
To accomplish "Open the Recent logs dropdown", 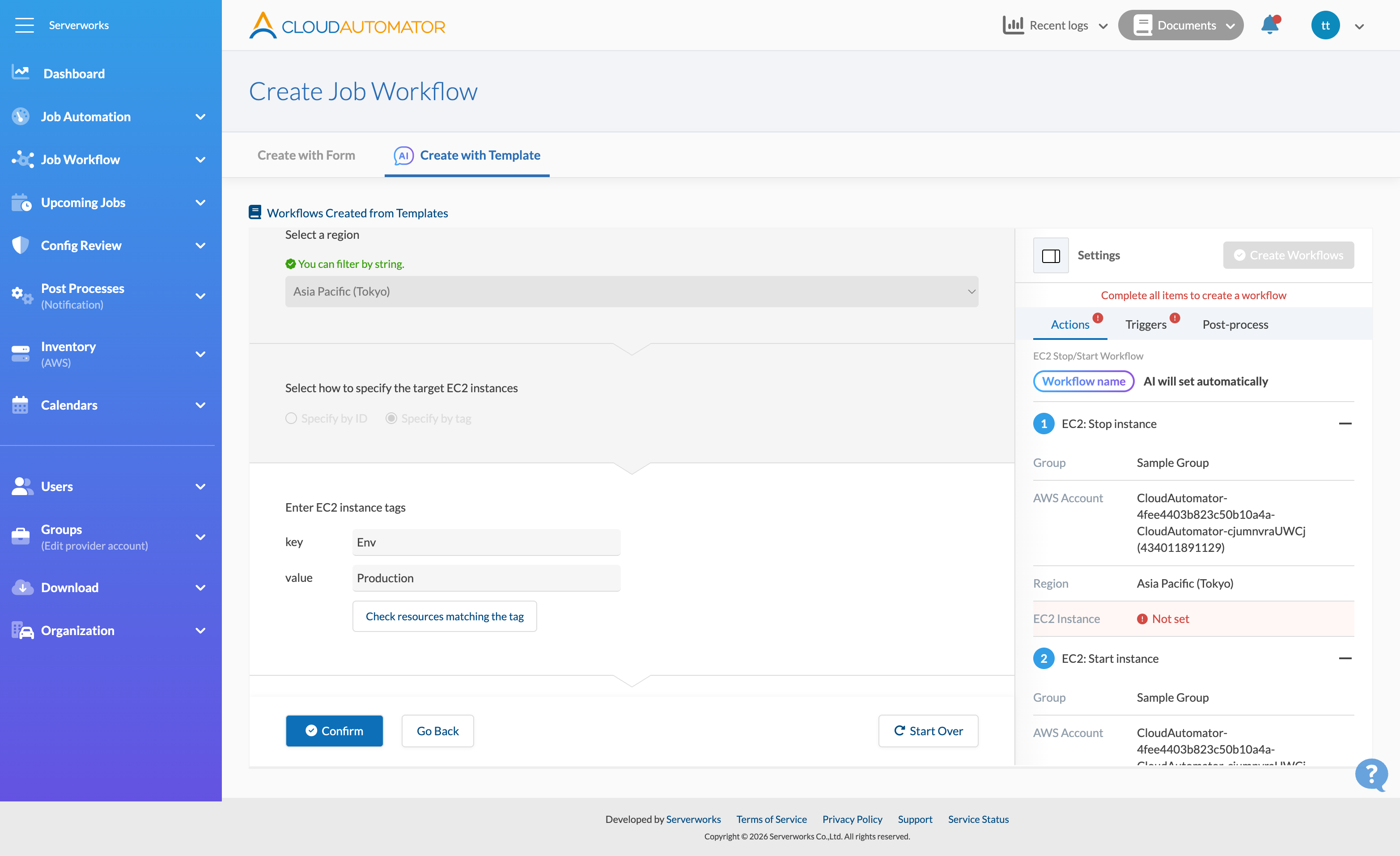I will (x=1055, y=25).
